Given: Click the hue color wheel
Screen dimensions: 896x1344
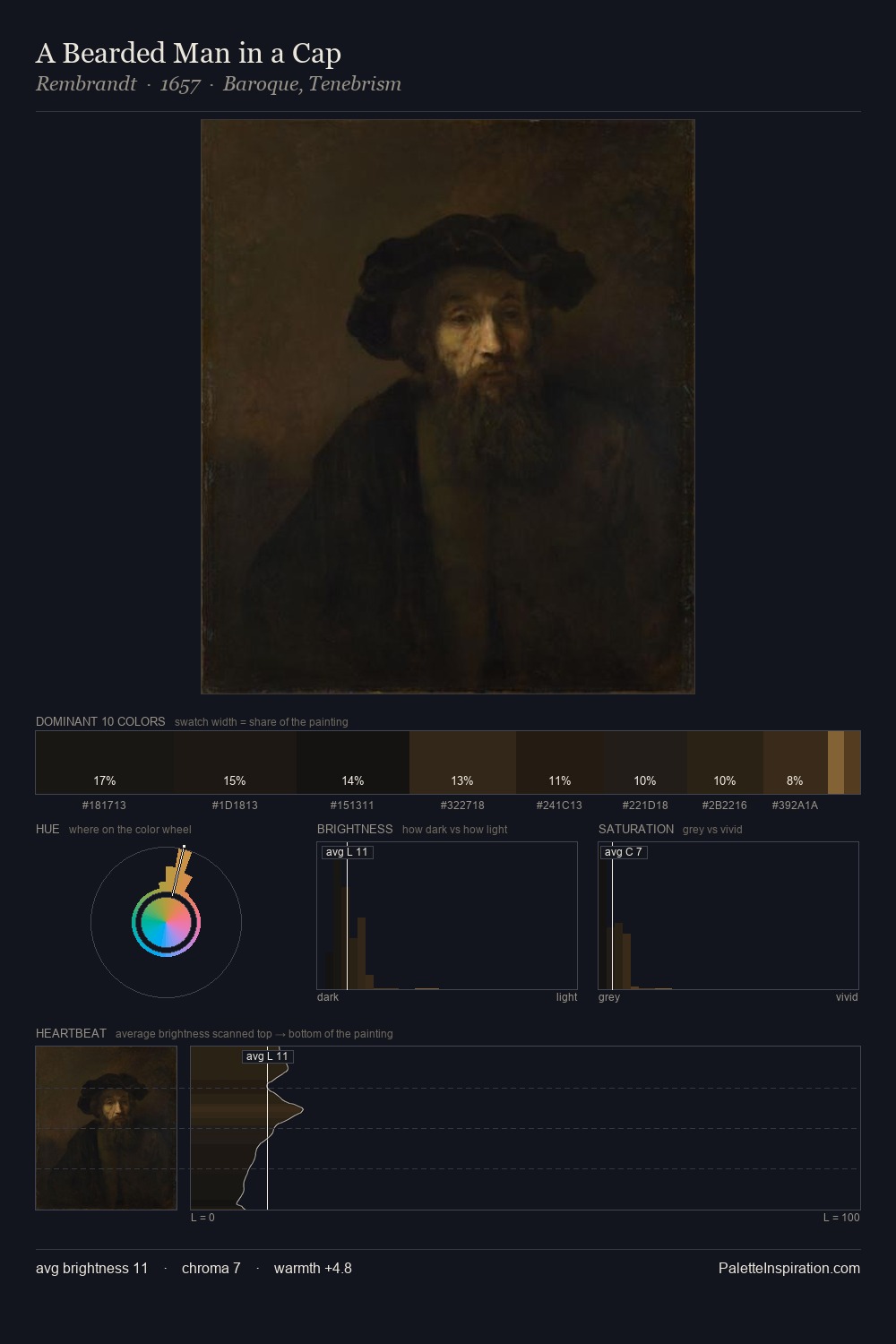Looking at the screenshot, I should (166, 922).
